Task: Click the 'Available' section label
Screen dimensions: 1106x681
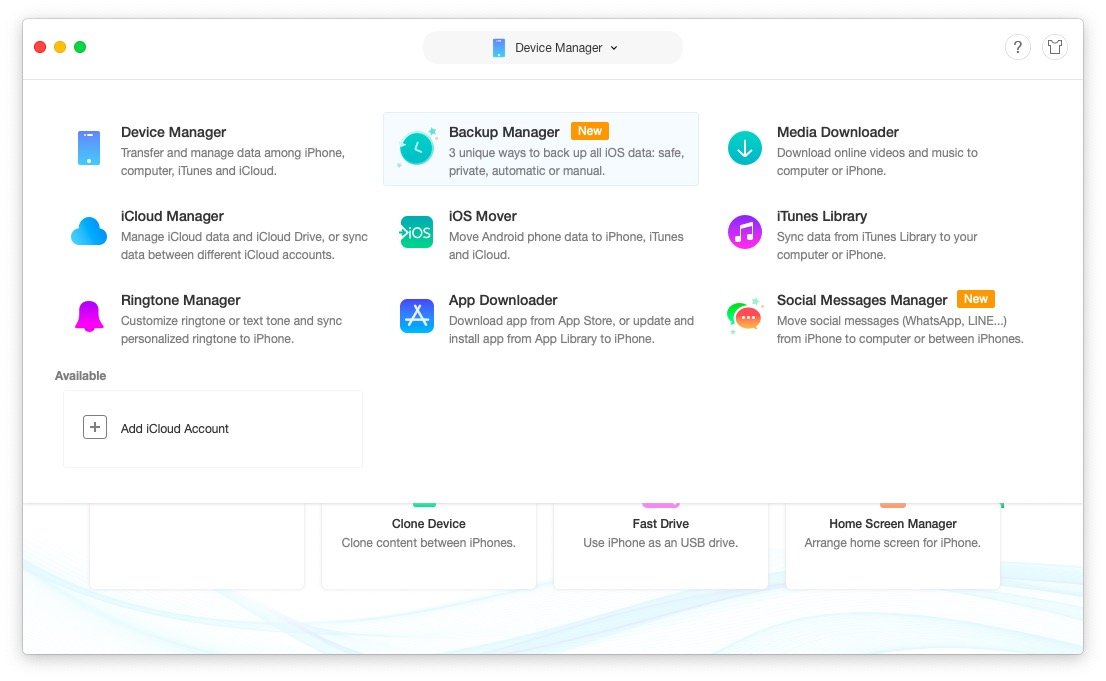Action: (80, 375)
